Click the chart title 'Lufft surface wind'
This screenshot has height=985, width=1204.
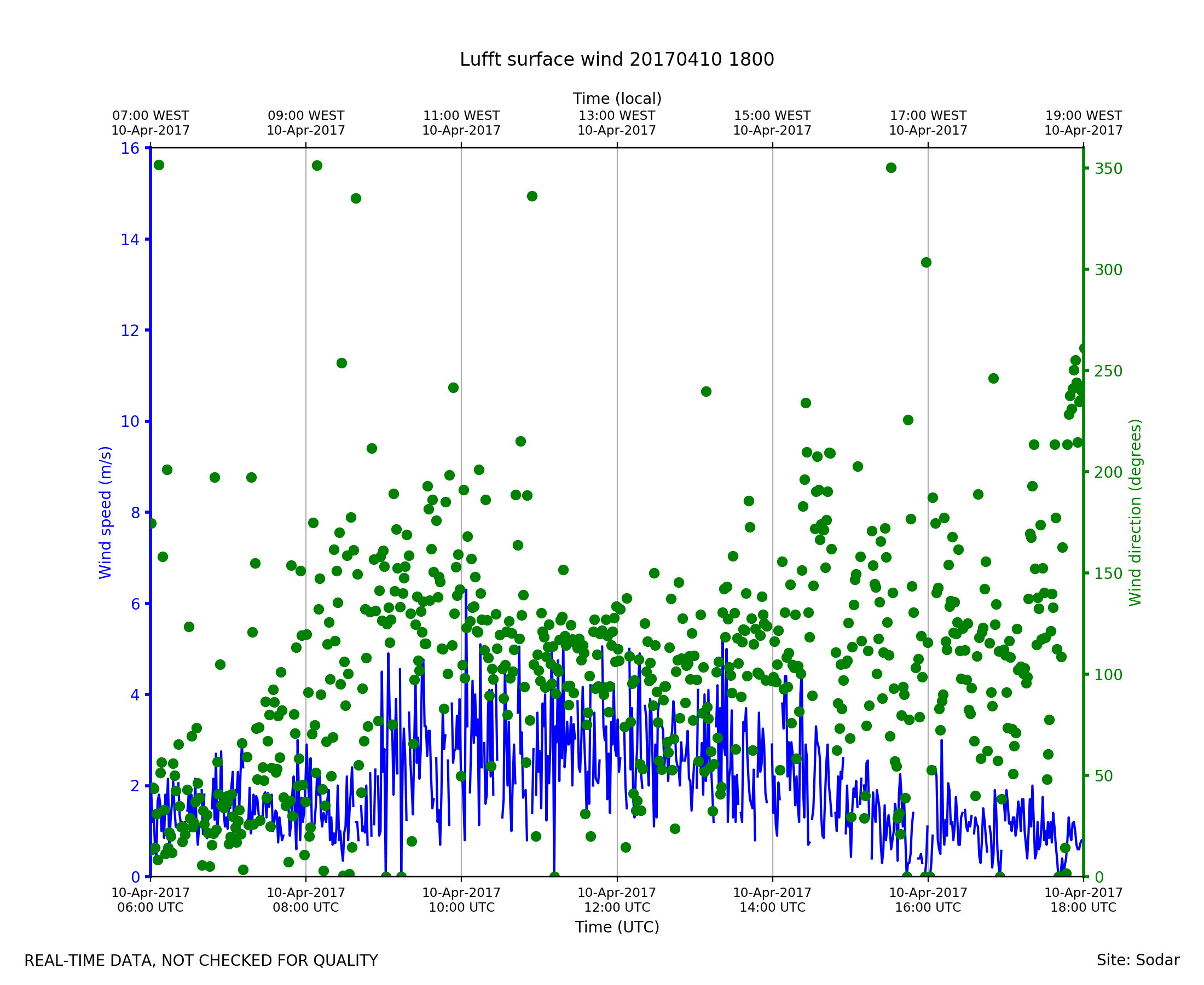tap(617, 60)
